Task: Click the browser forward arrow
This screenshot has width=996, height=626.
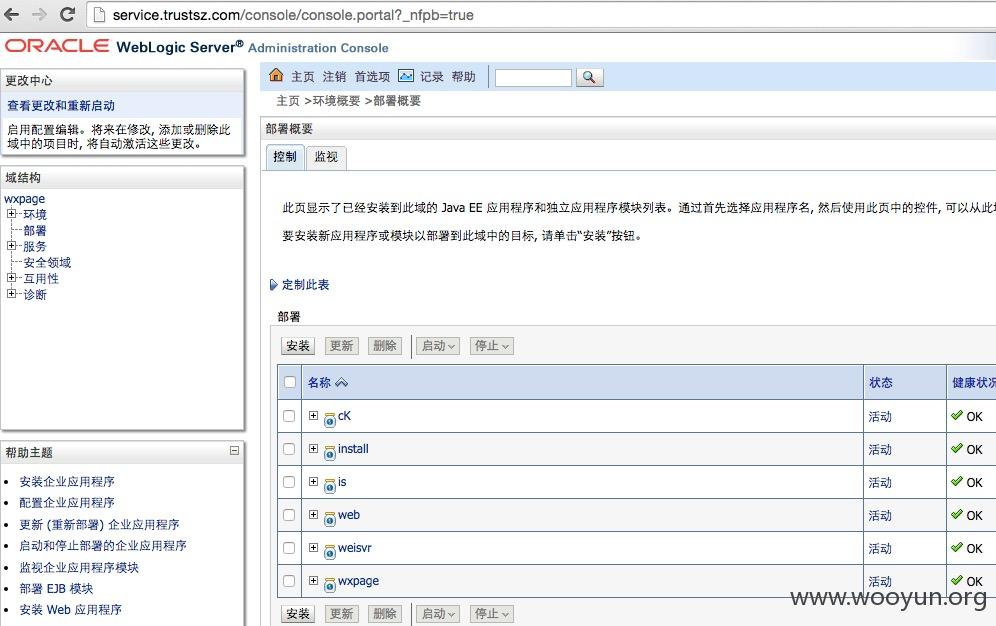Action: pos(39,15)
